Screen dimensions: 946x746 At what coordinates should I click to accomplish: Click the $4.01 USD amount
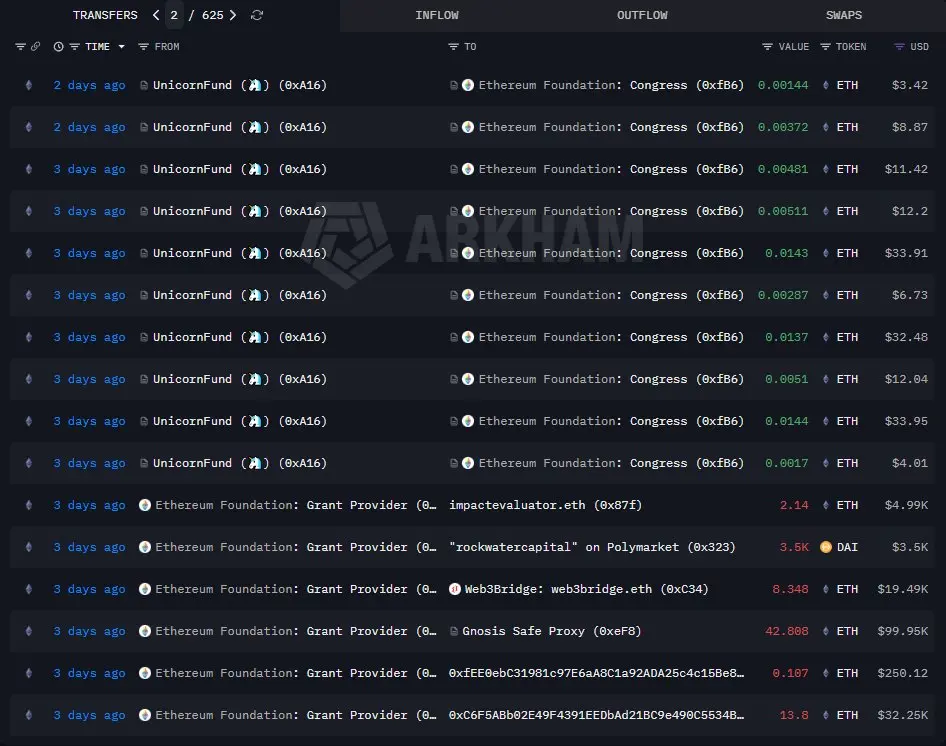pos(910,463)
